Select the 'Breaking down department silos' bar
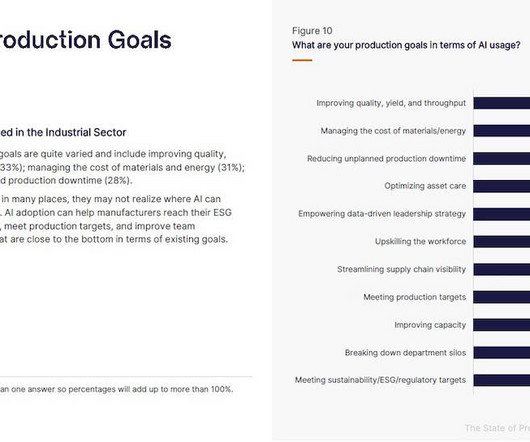 (x=502, y=353)
